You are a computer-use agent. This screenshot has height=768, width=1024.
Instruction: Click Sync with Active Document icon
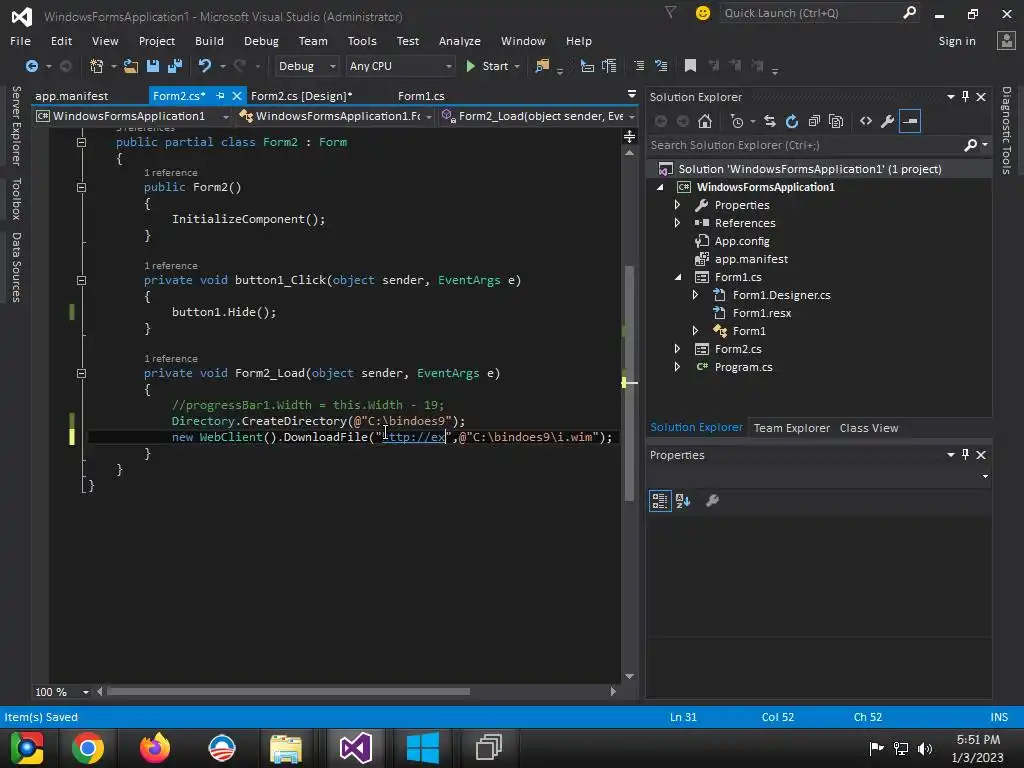(770, 121)
